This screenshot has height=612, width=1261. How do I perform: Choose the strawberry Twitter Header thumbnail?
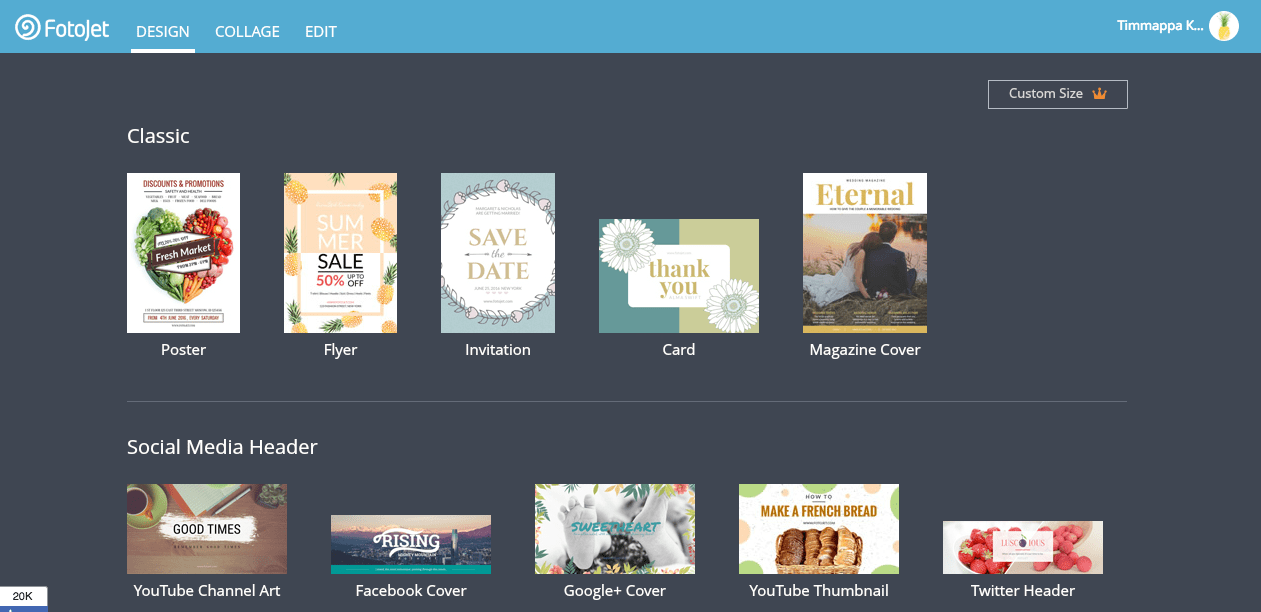pyautogui.click(x=1022, y=547)
